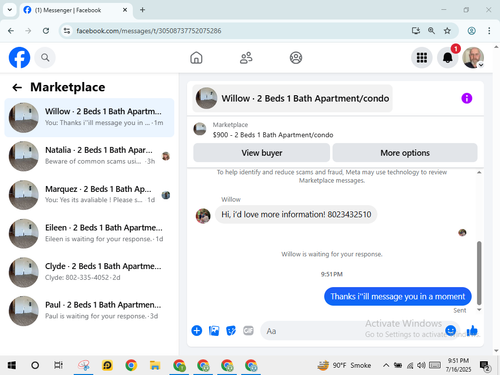Open conversation information purple icon

click(x=467, y=98)
